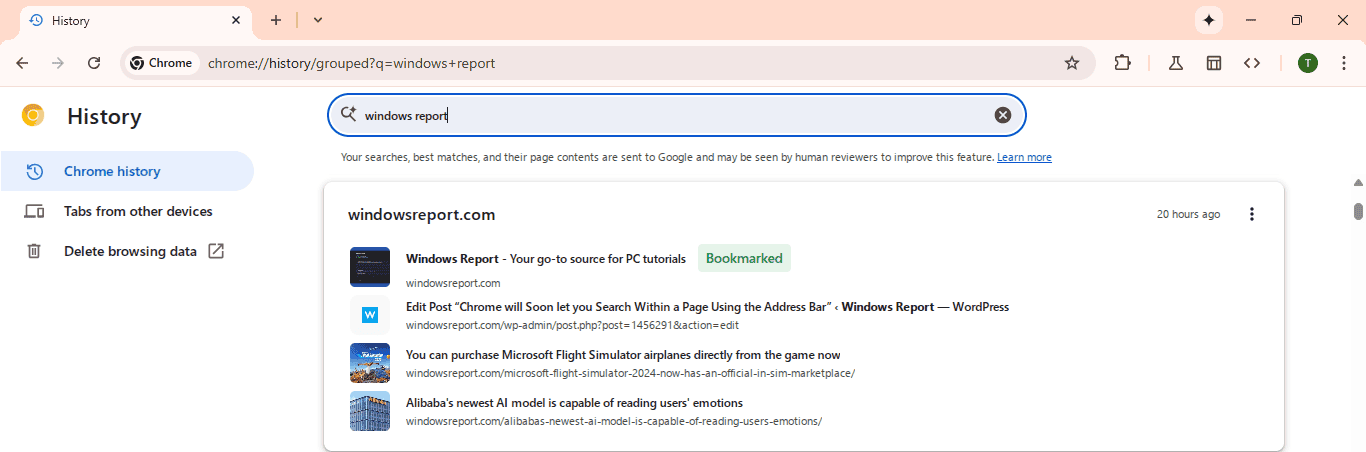Screen dimensions: 1366x452
Task: Click the vertical scrollbar thumb
Action: (x=1358, y=211)
